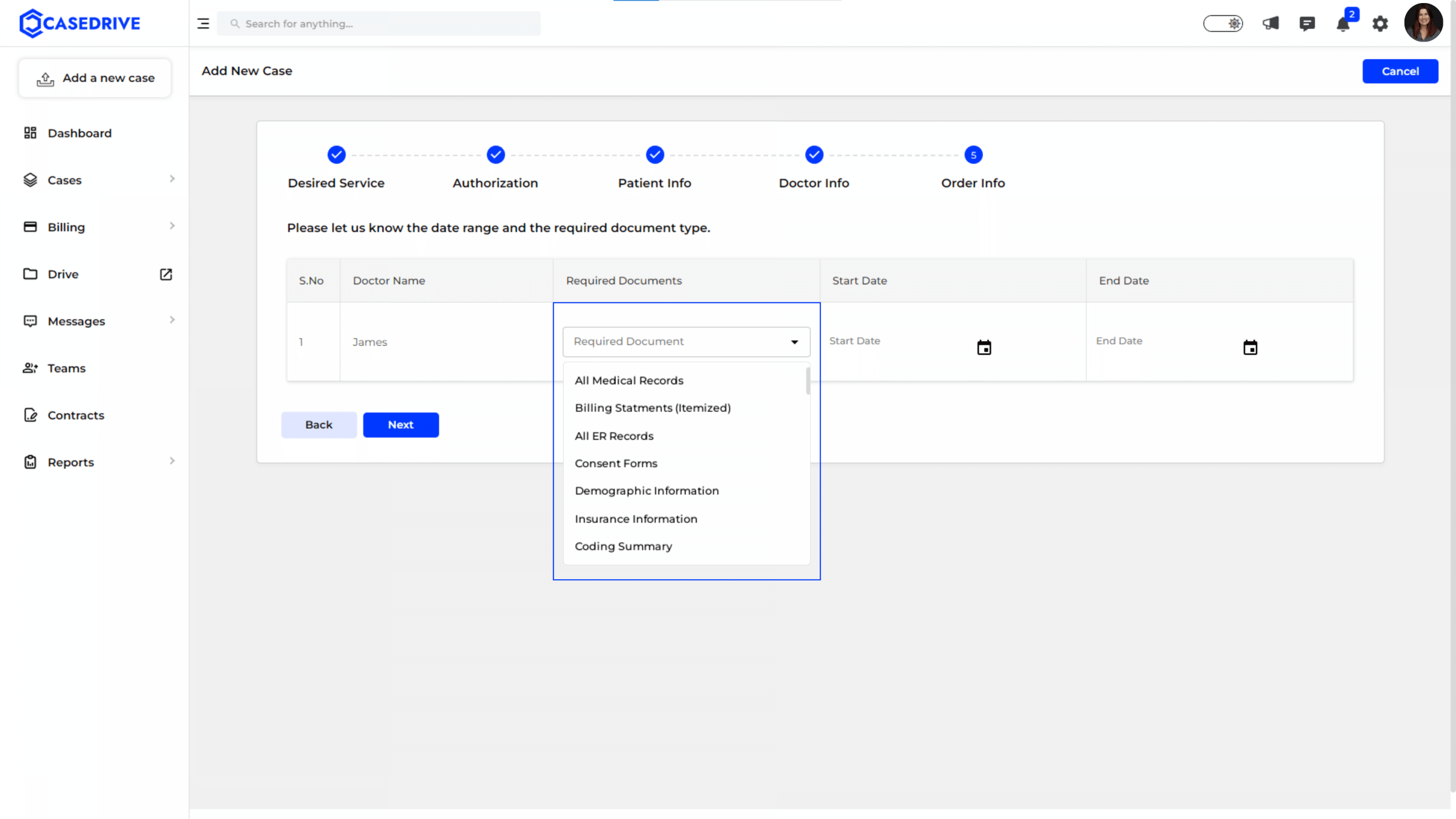1456x819 pixels.
Task: Click the Teams people icon
Action: pos(30,368)
